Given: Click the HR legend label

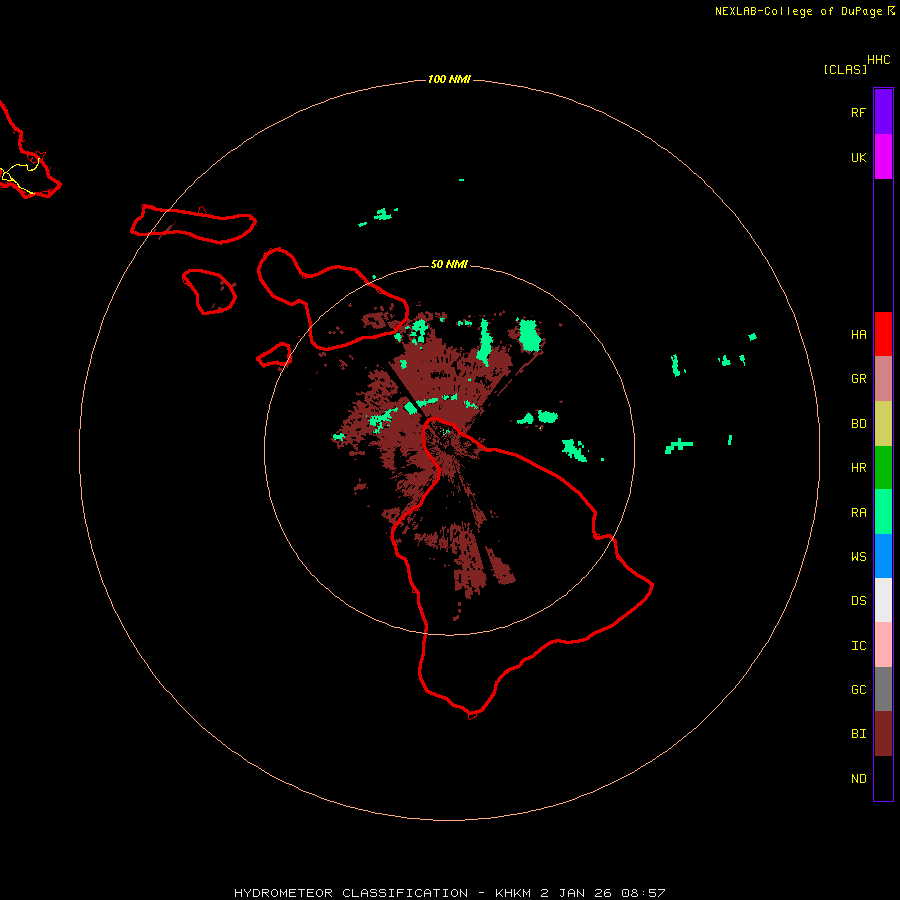Looking at the screenshot, I should [858, 468].
